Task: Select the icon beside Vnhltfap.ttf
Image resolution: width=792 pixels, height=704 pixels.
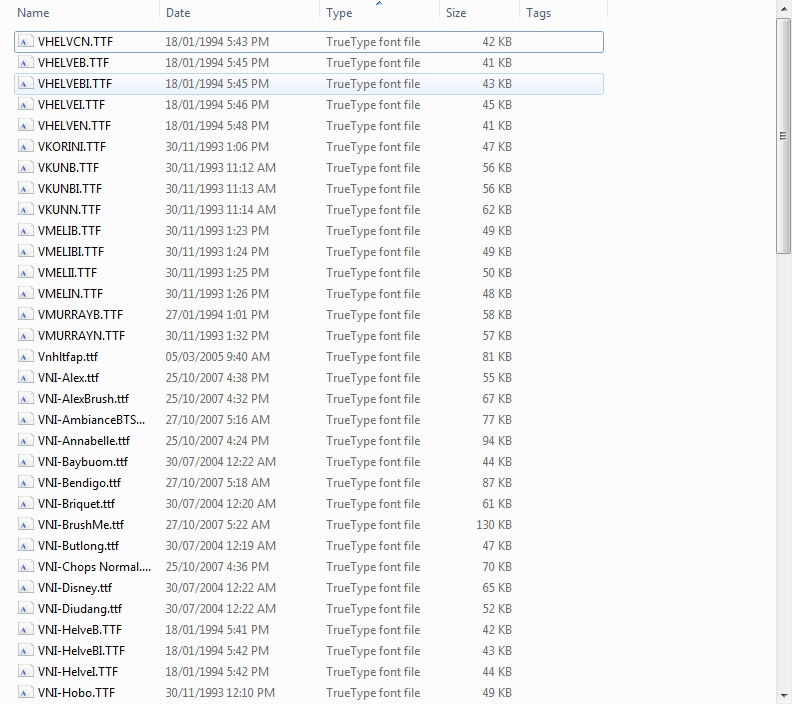Action: point(24,357)
